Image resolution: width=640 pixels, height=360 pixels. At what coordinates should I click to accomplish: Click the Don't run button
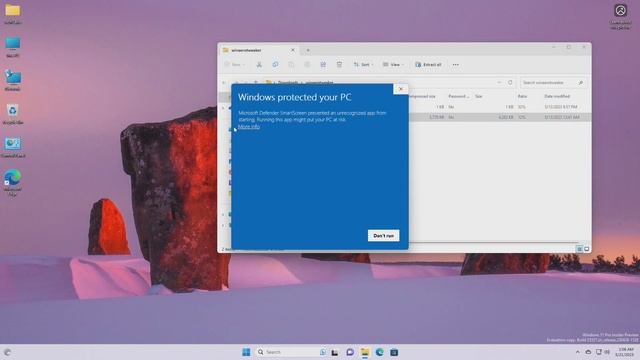tap(383, 236)
